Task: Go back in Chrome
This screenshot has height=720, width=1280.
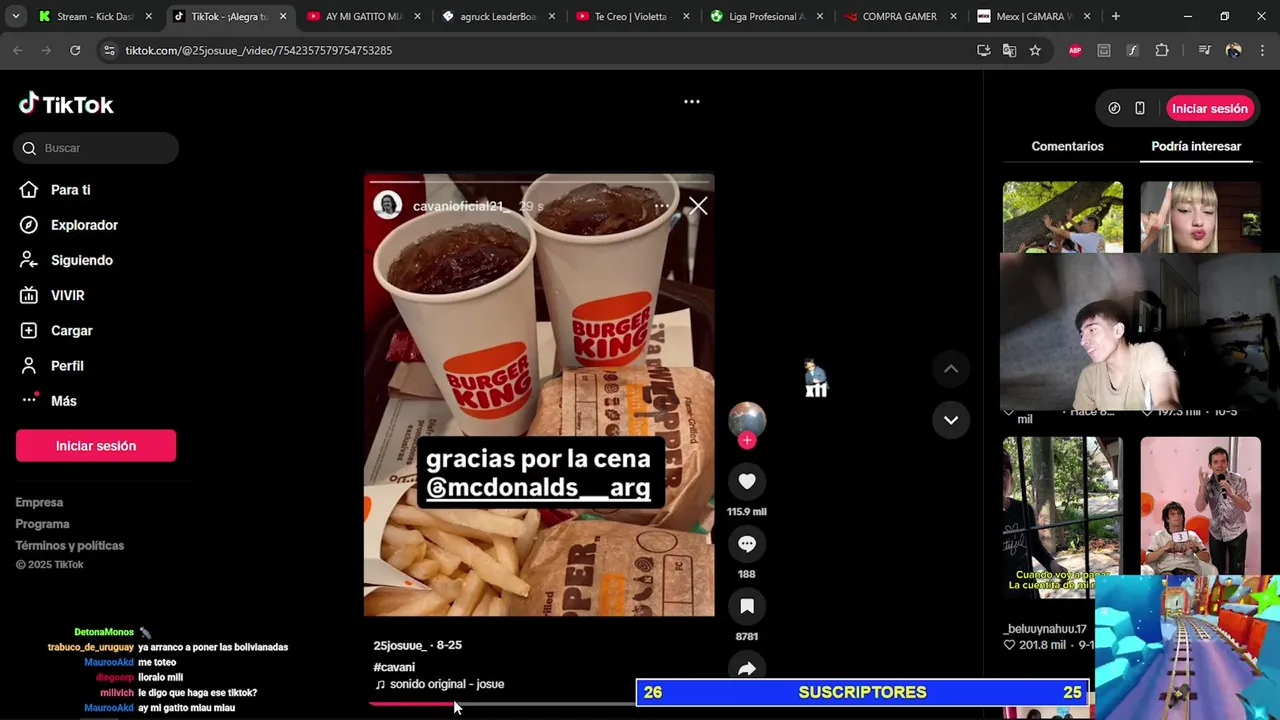Action: pyautogui.click(x=18, y=50)
